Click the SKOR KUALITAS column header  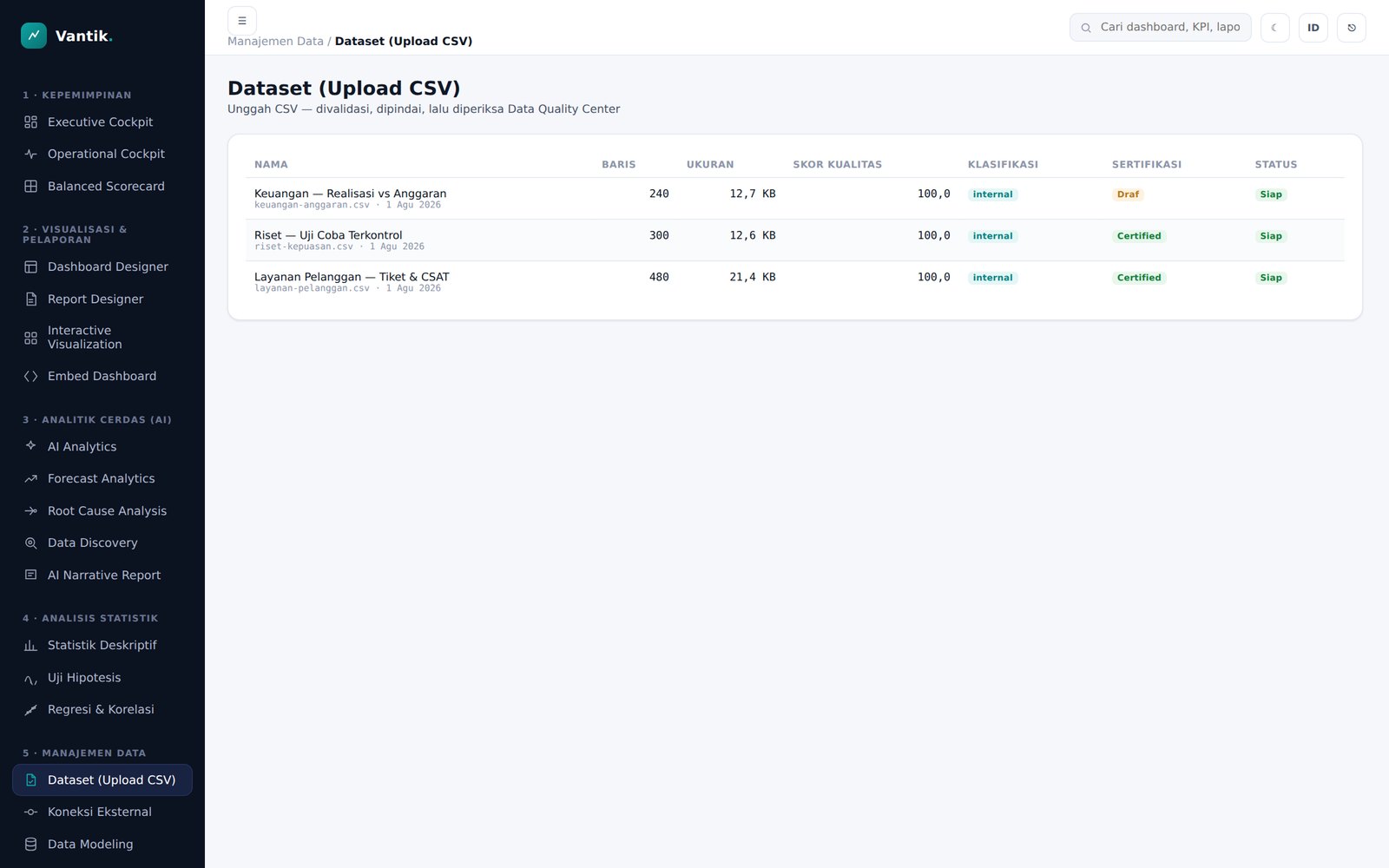point(837,165)
